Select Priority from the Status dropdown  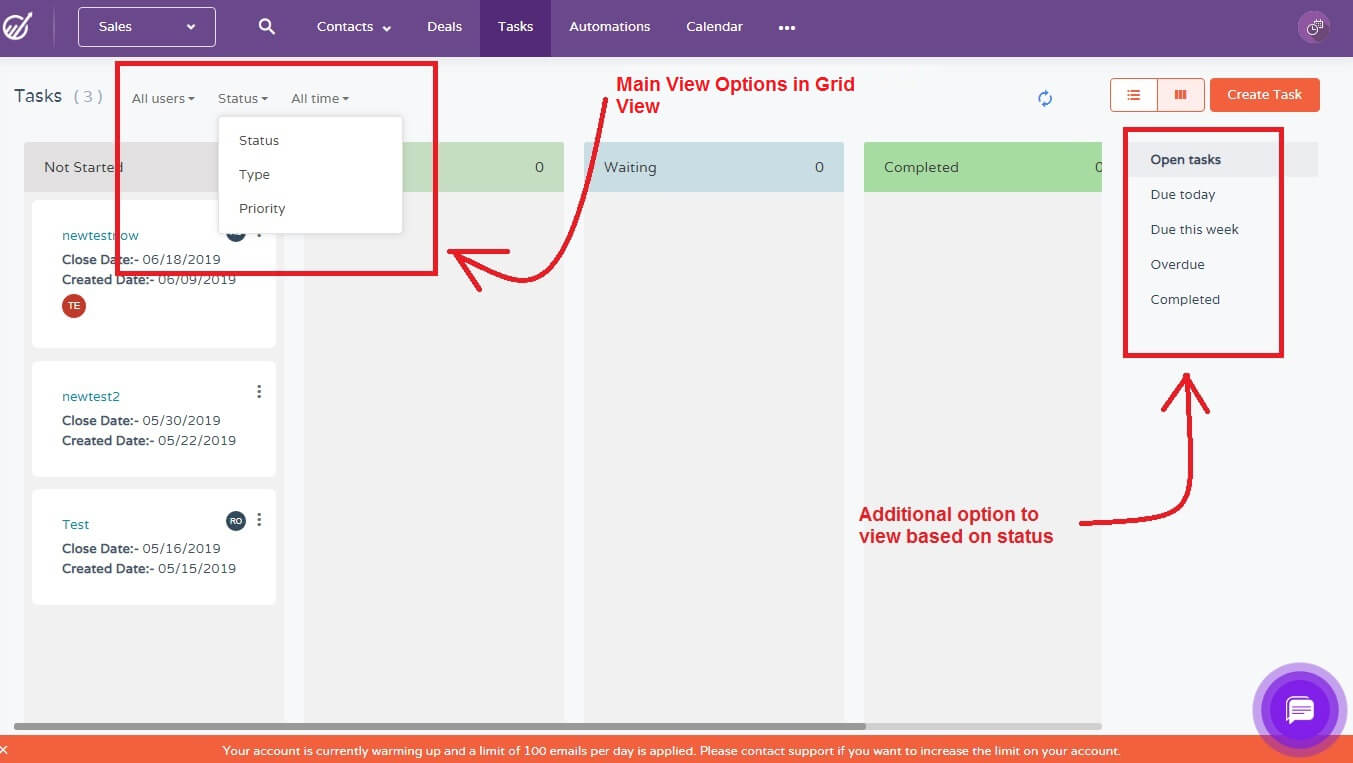(262, 208)
